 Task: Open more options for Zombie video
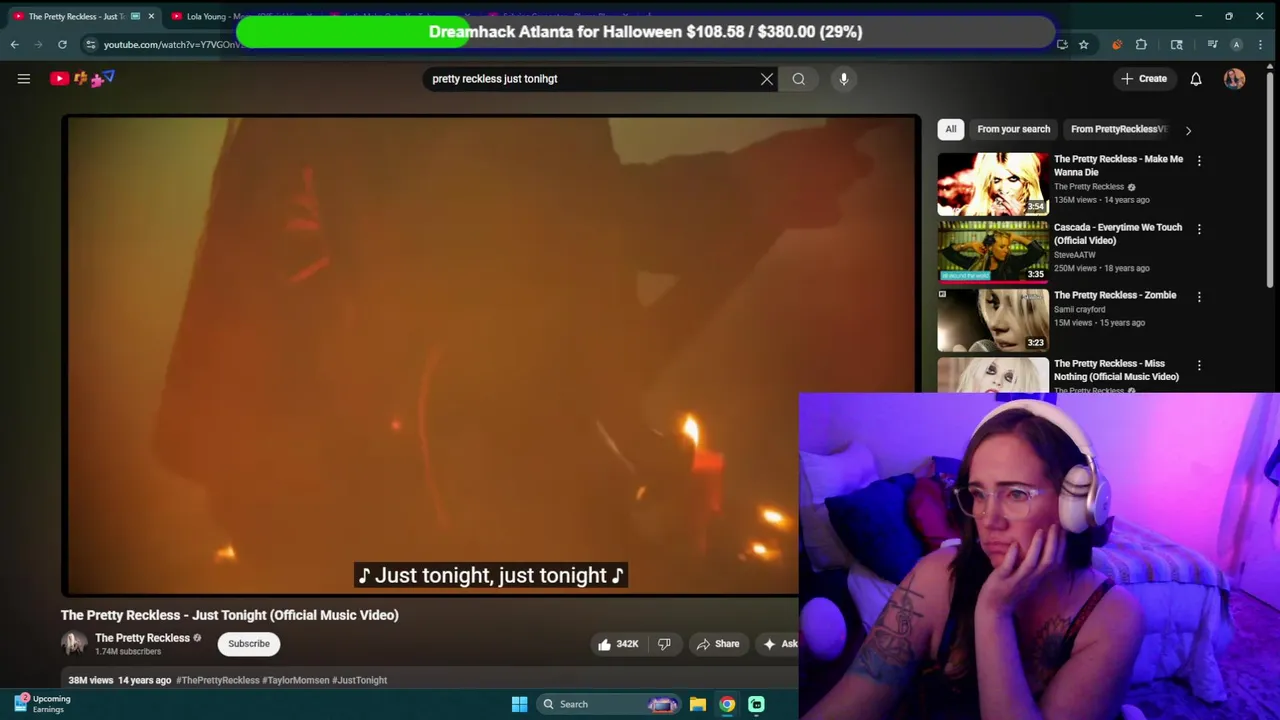[1199, 296]
